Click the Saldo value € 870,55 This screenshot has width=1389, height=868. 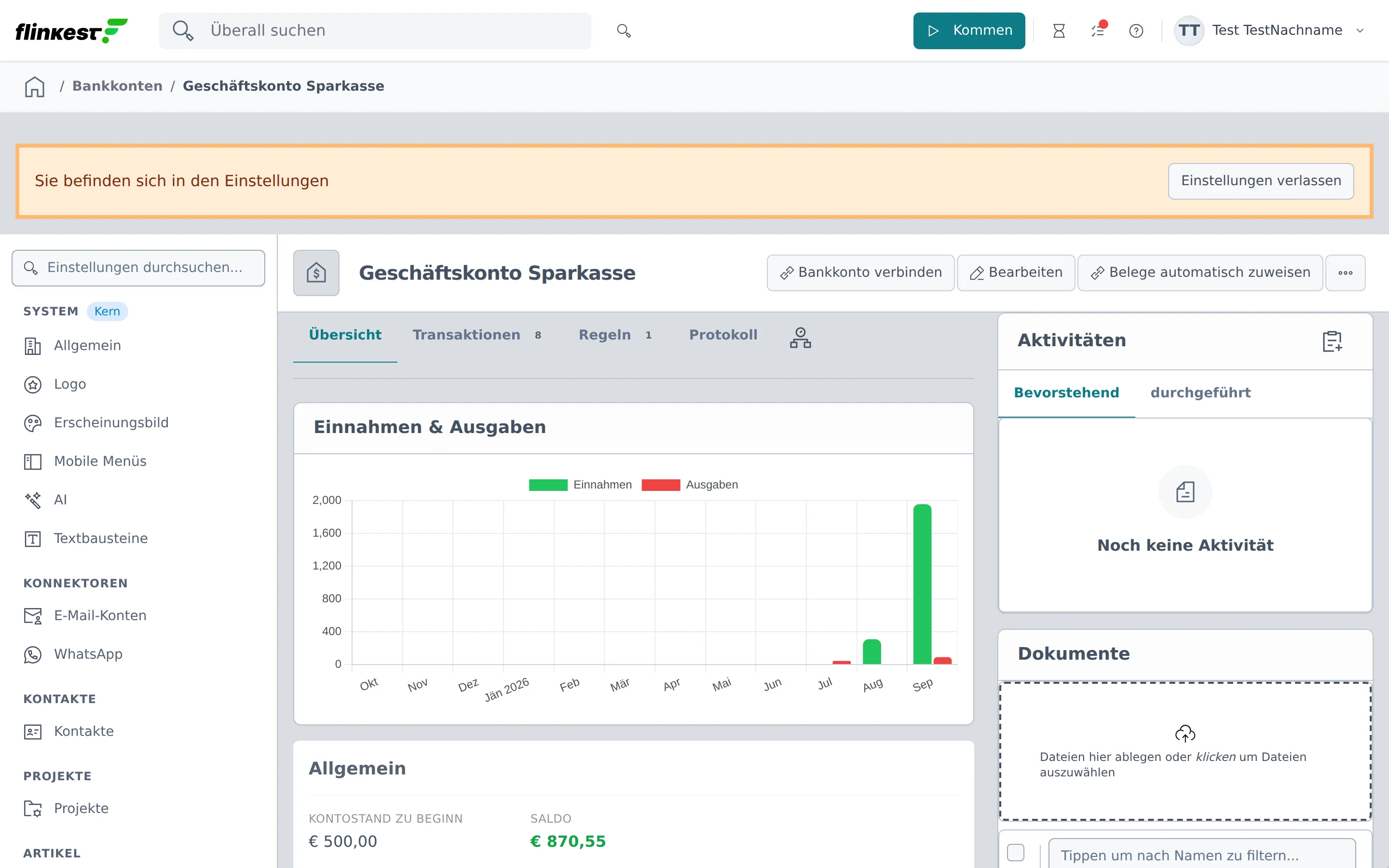click(x=568, y=841)
